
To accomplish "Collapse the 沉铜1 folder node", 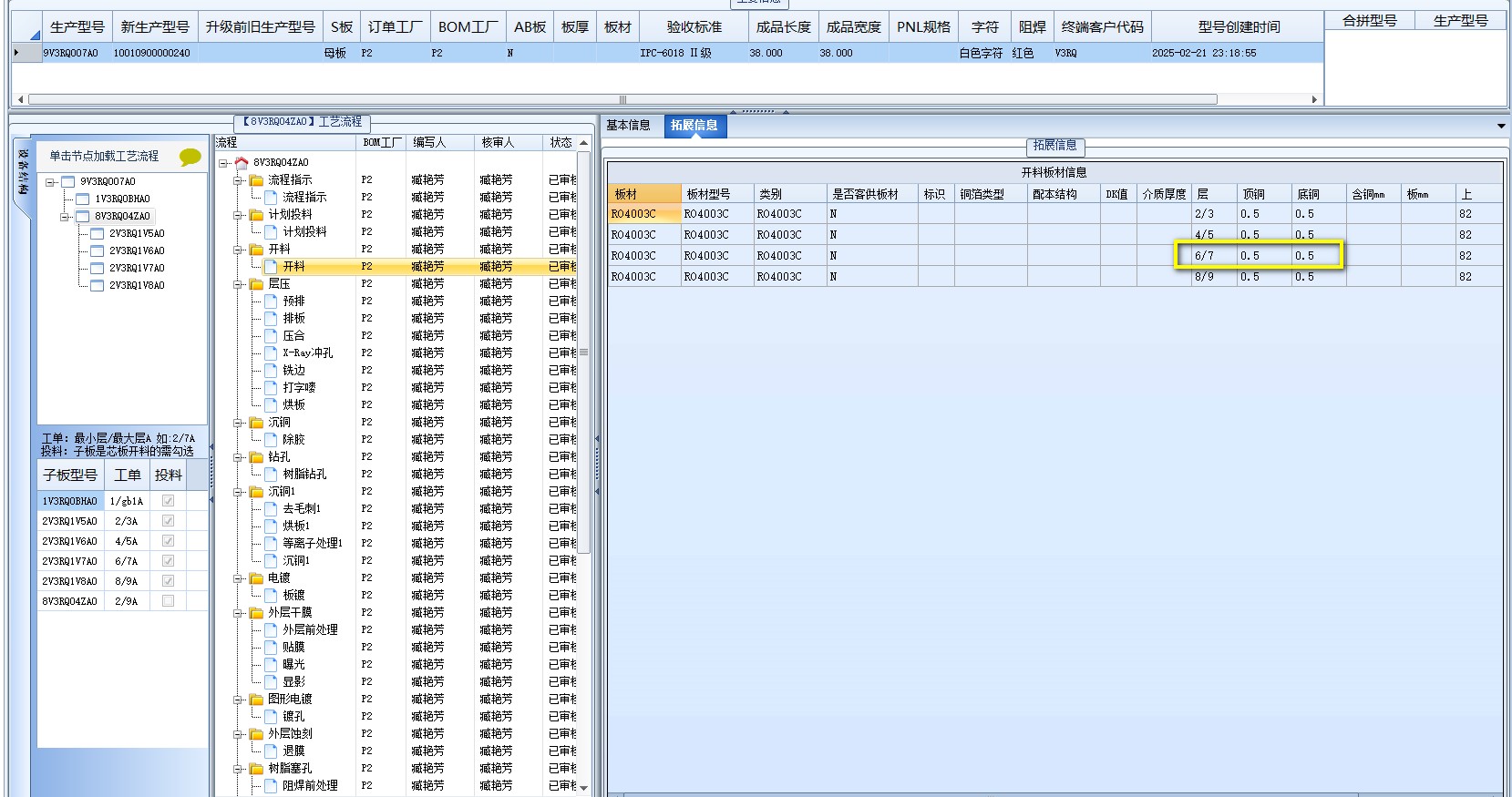I will coord(239,492).
